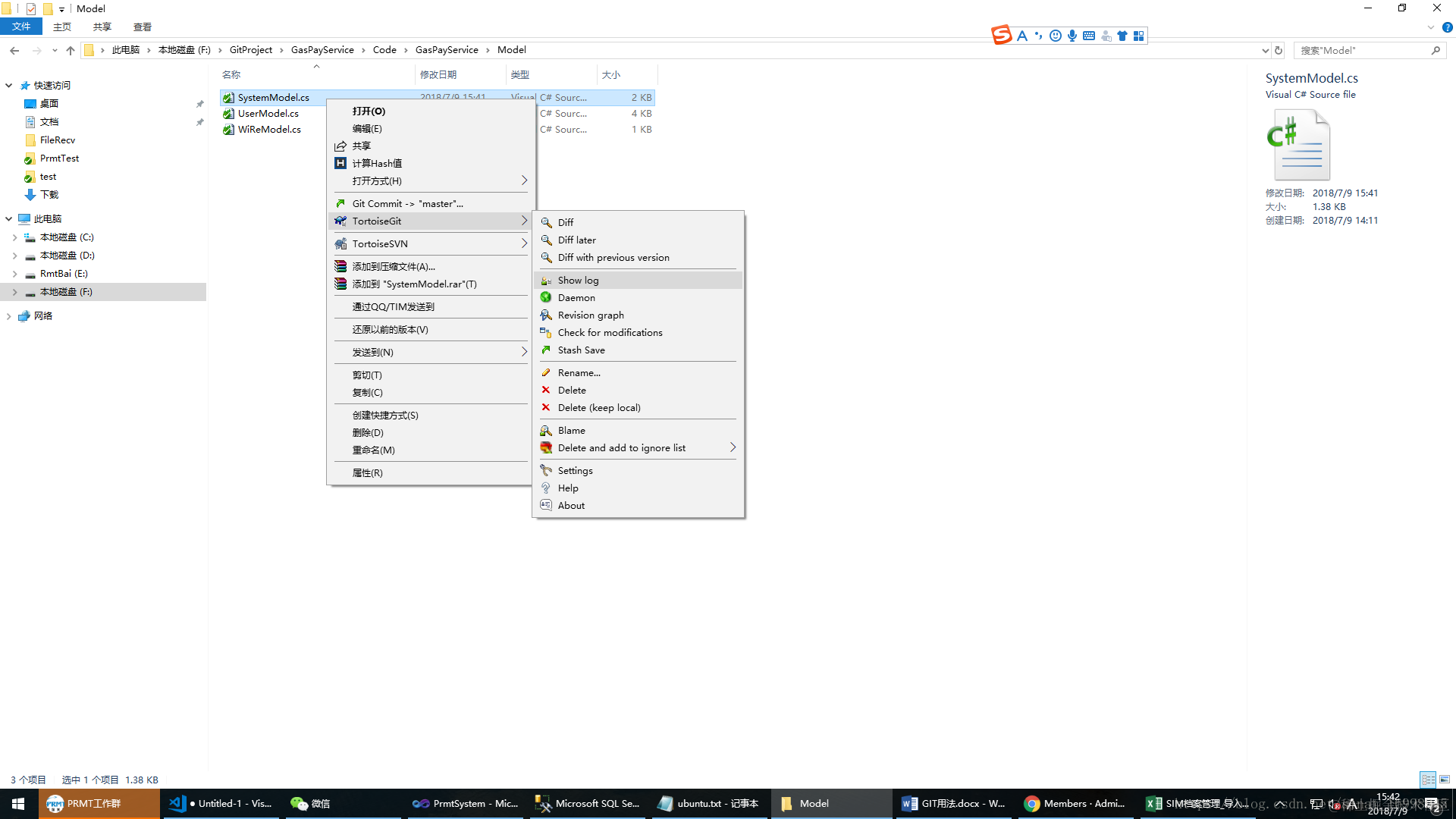Switch to large icons view toggle

(x=1444, y=780)
